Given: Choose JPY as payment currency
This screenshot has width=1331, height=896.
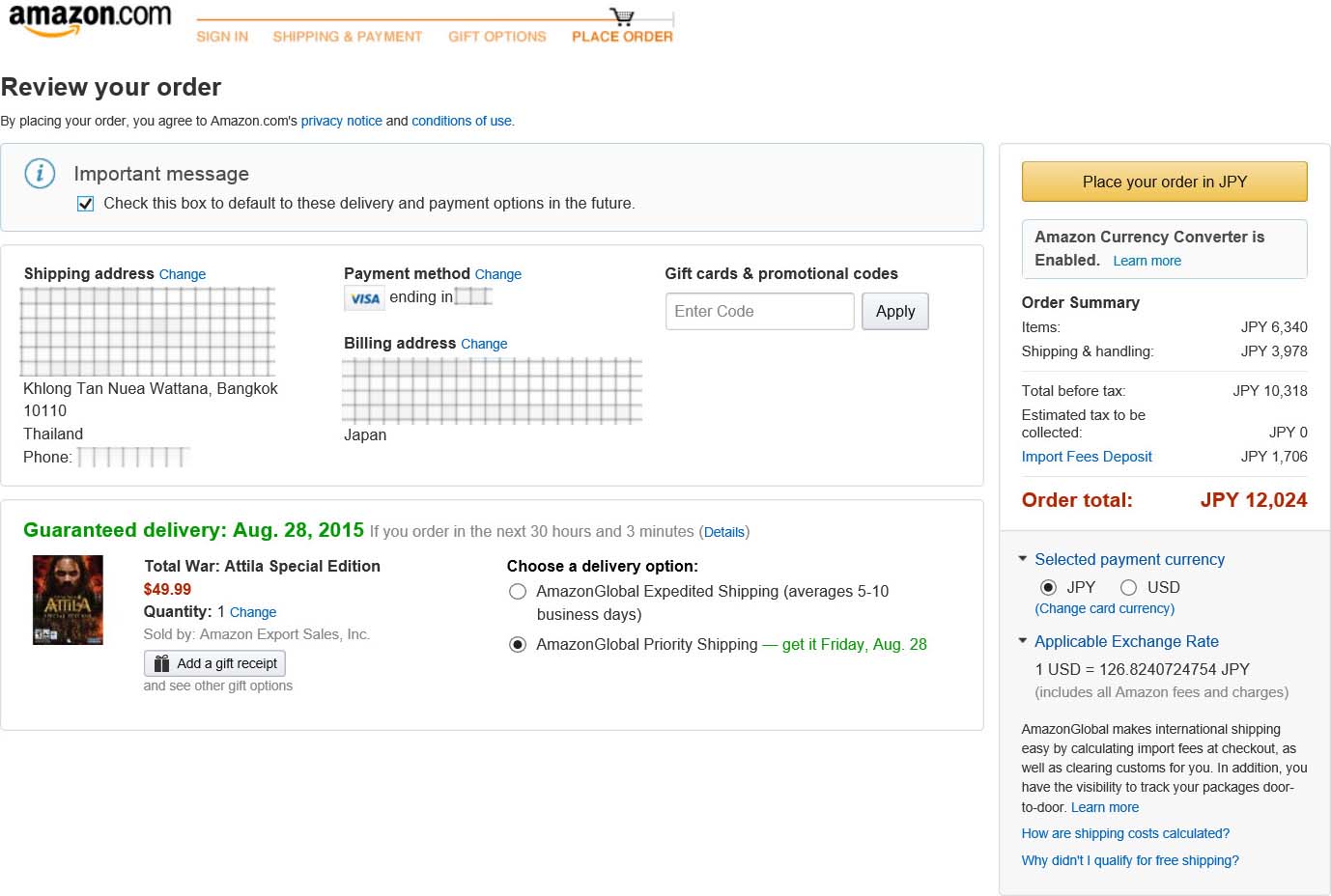Looking at the screenshot, I should tap(1048, 587).
